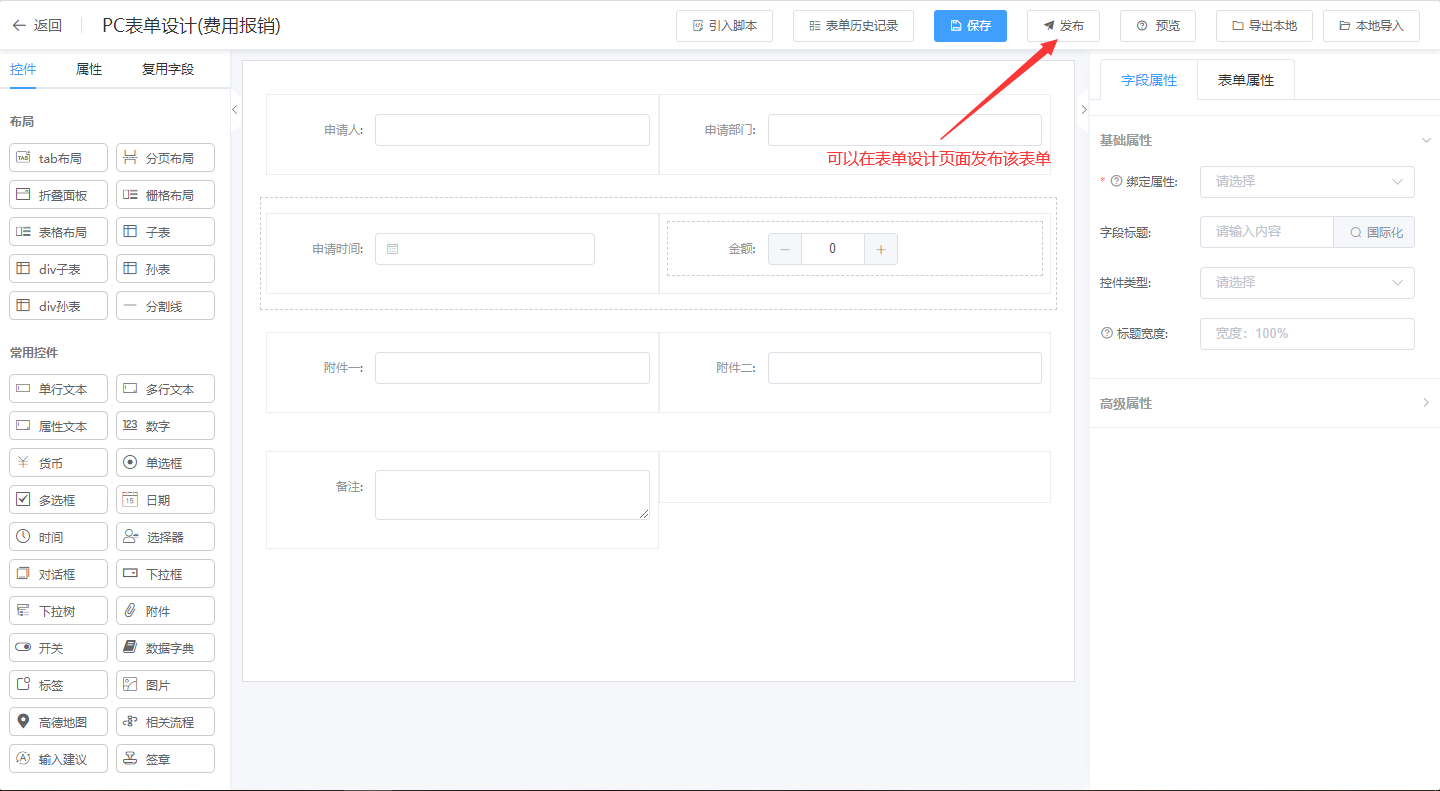The width and height of the screenshot is (1440, 791).
Task: Open the 控件类型 dropdown
Action: pos(1306,283)
